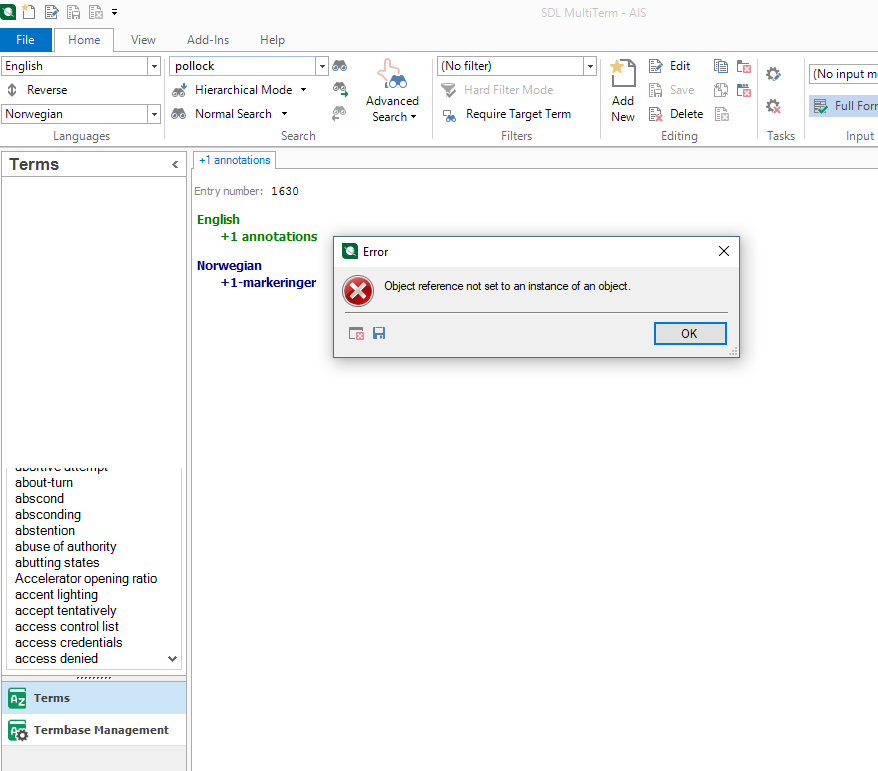The image size is (878, 771).
Task: Toggle Require Target Term filter
Action: [x=450, y=115]
